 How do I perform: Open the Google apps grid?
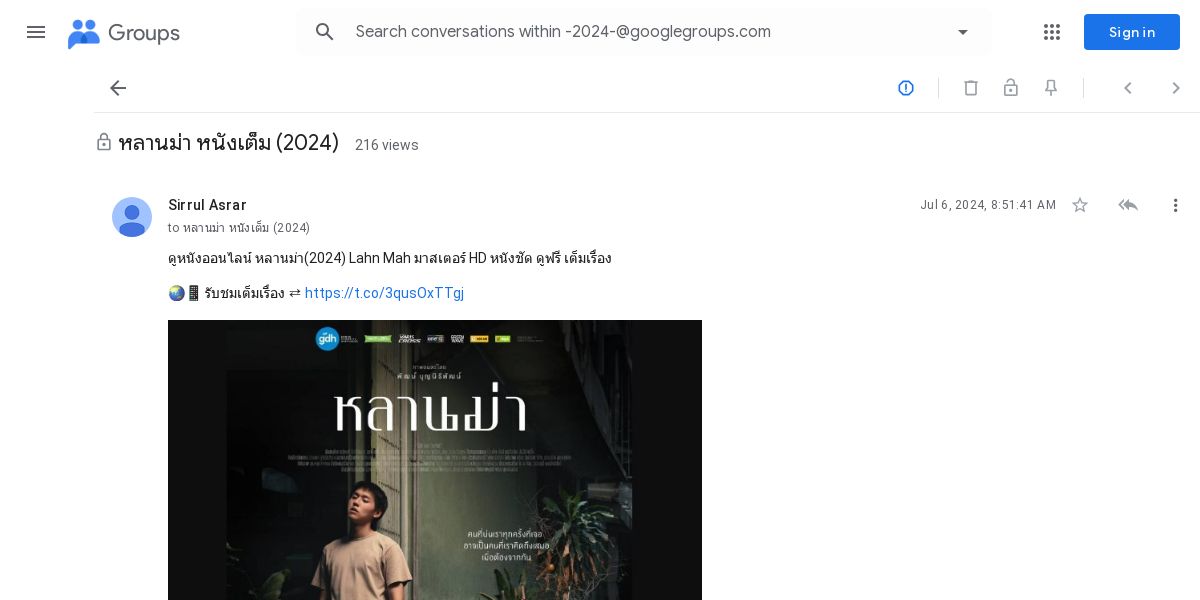[1052, 32]
